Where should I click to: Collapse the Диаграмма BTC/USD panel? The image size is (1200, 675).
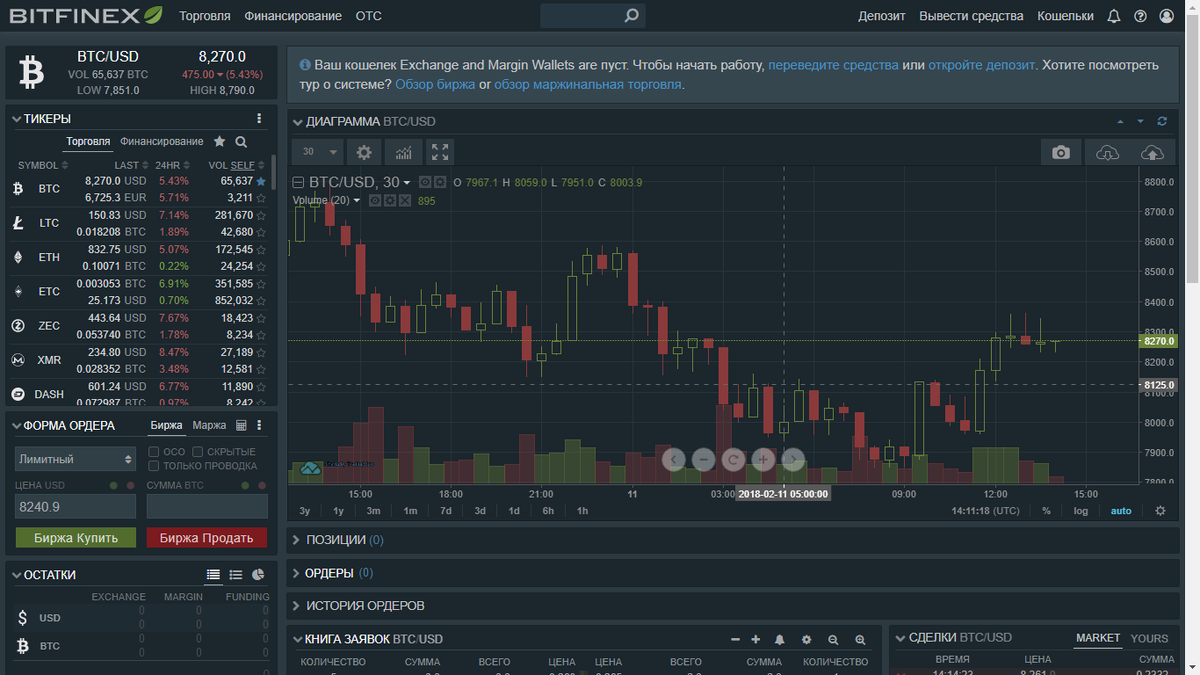point(297,122)
